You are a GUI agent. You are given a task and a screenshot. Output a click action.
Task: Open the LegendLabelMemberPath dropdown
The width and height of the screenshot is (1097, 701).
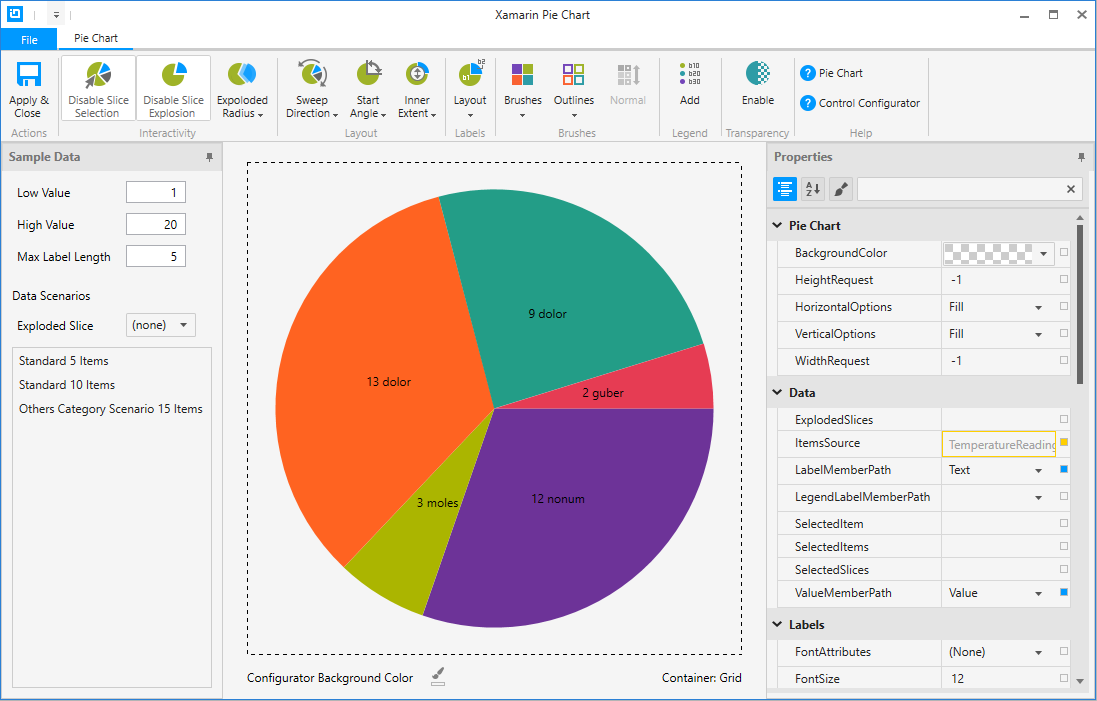1038,497
